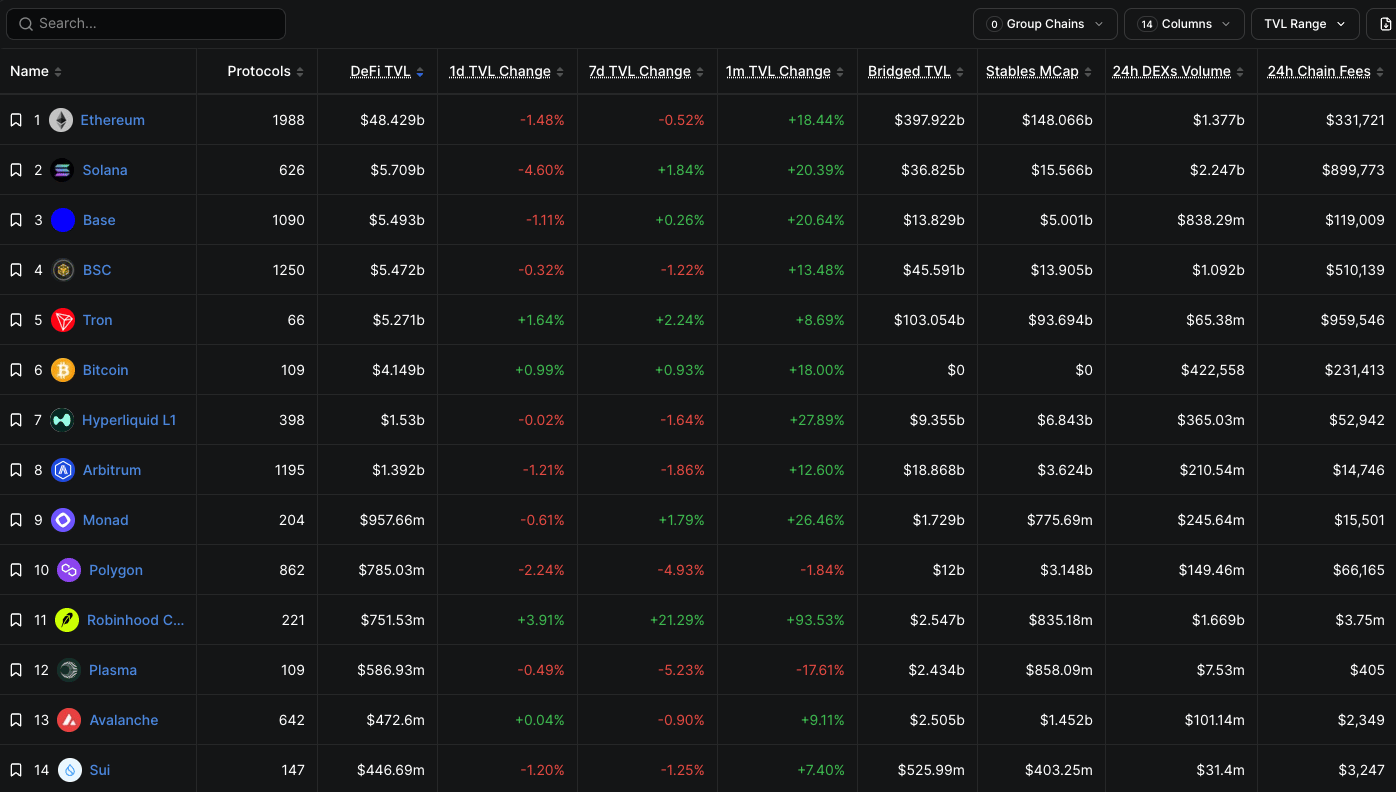
Task: Click the Robinhood Chain logo icon
Action: [x=67, y=620]
